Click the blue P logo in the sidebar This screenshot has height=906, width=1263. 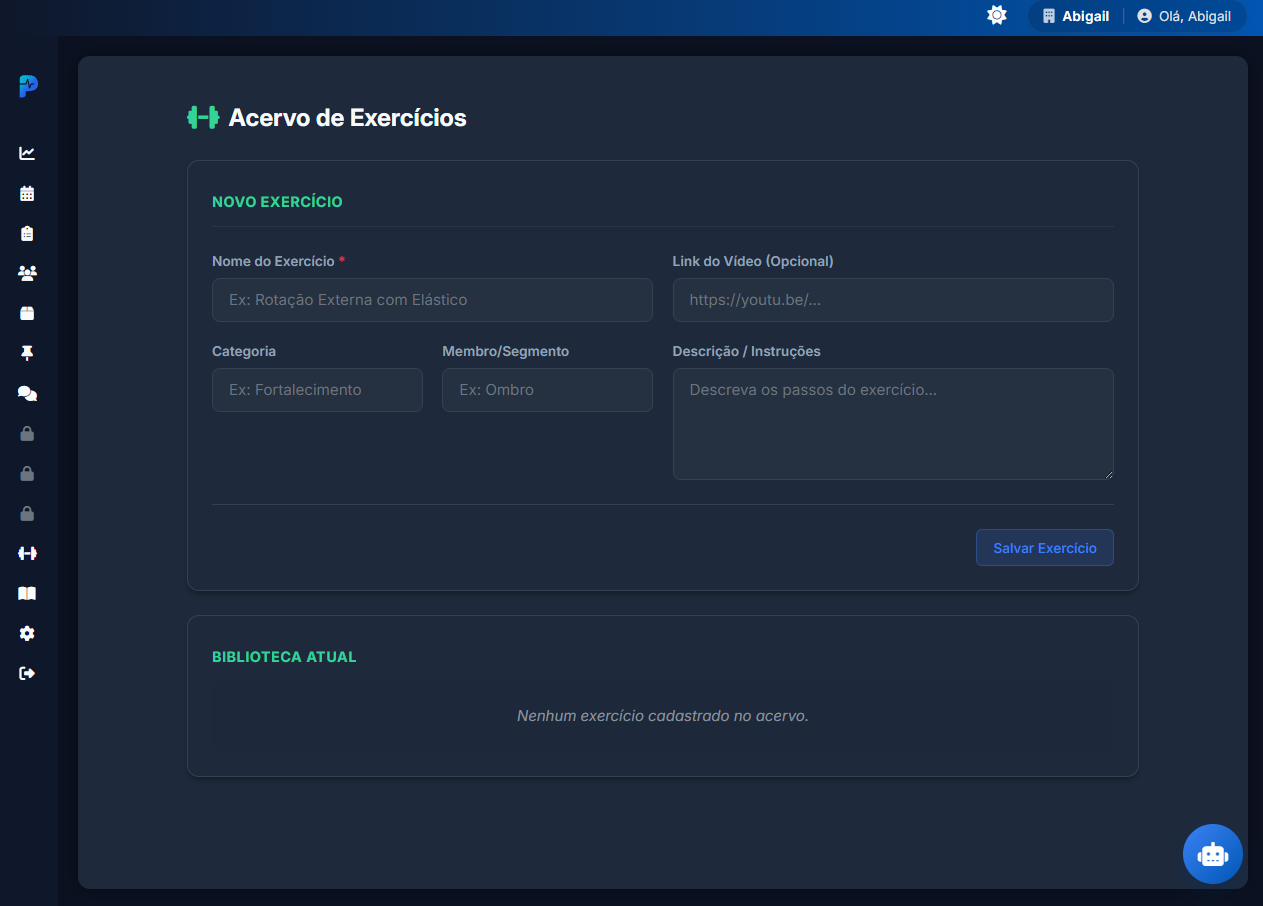pos(28,87)
